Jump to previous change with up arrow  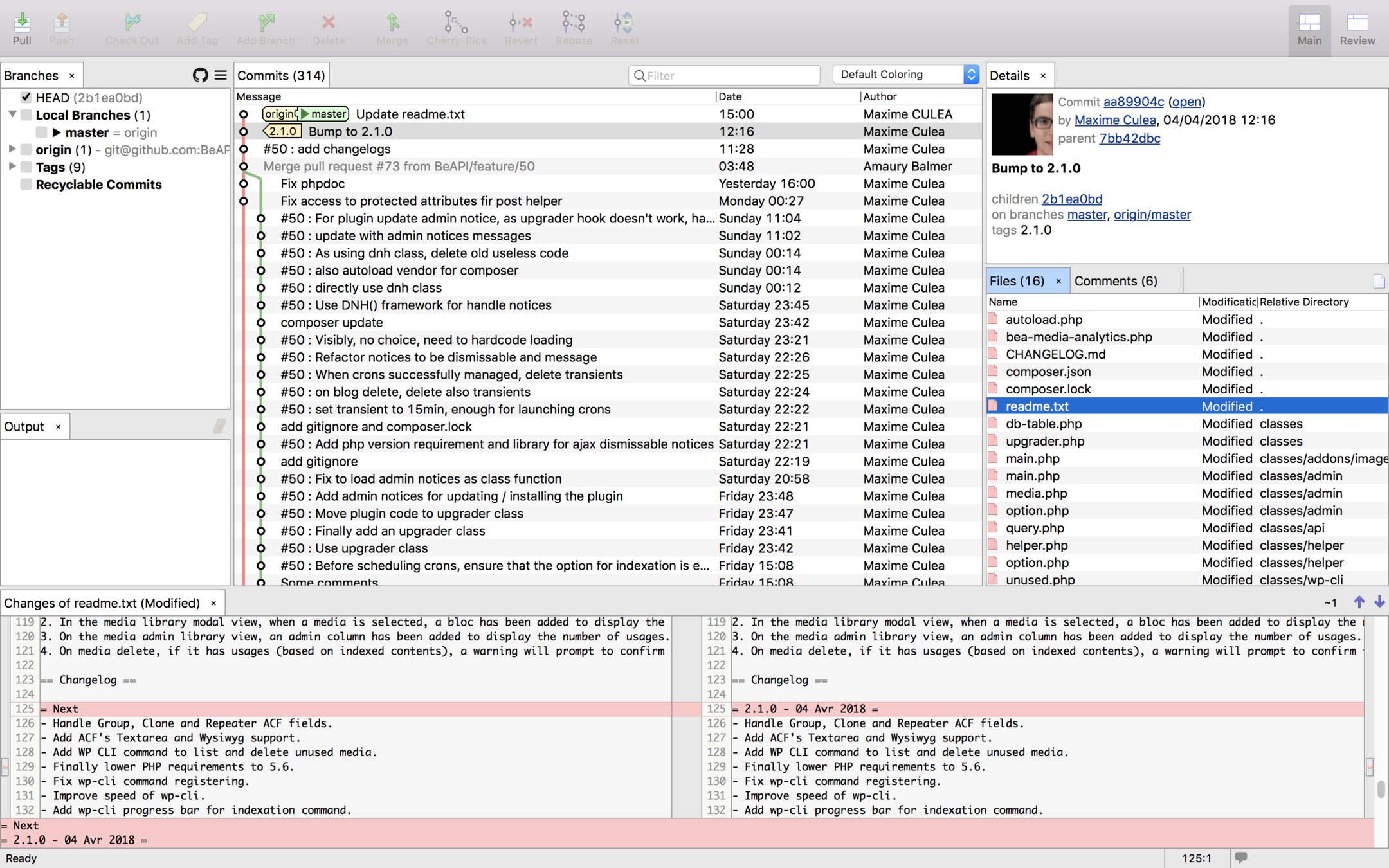pos(1359,602)
